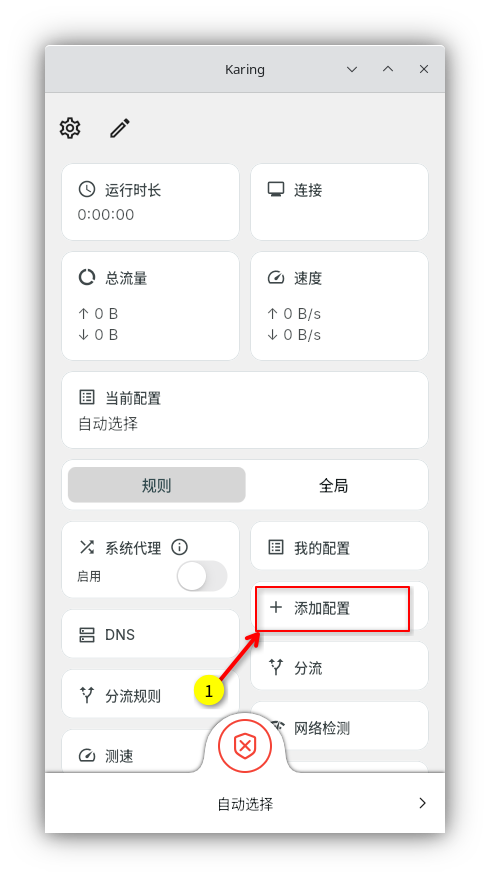Expand 自动选择 with the right chevron
Viewport: 490px width, 878px height.
pyautogui.click(x=423, y=804)
